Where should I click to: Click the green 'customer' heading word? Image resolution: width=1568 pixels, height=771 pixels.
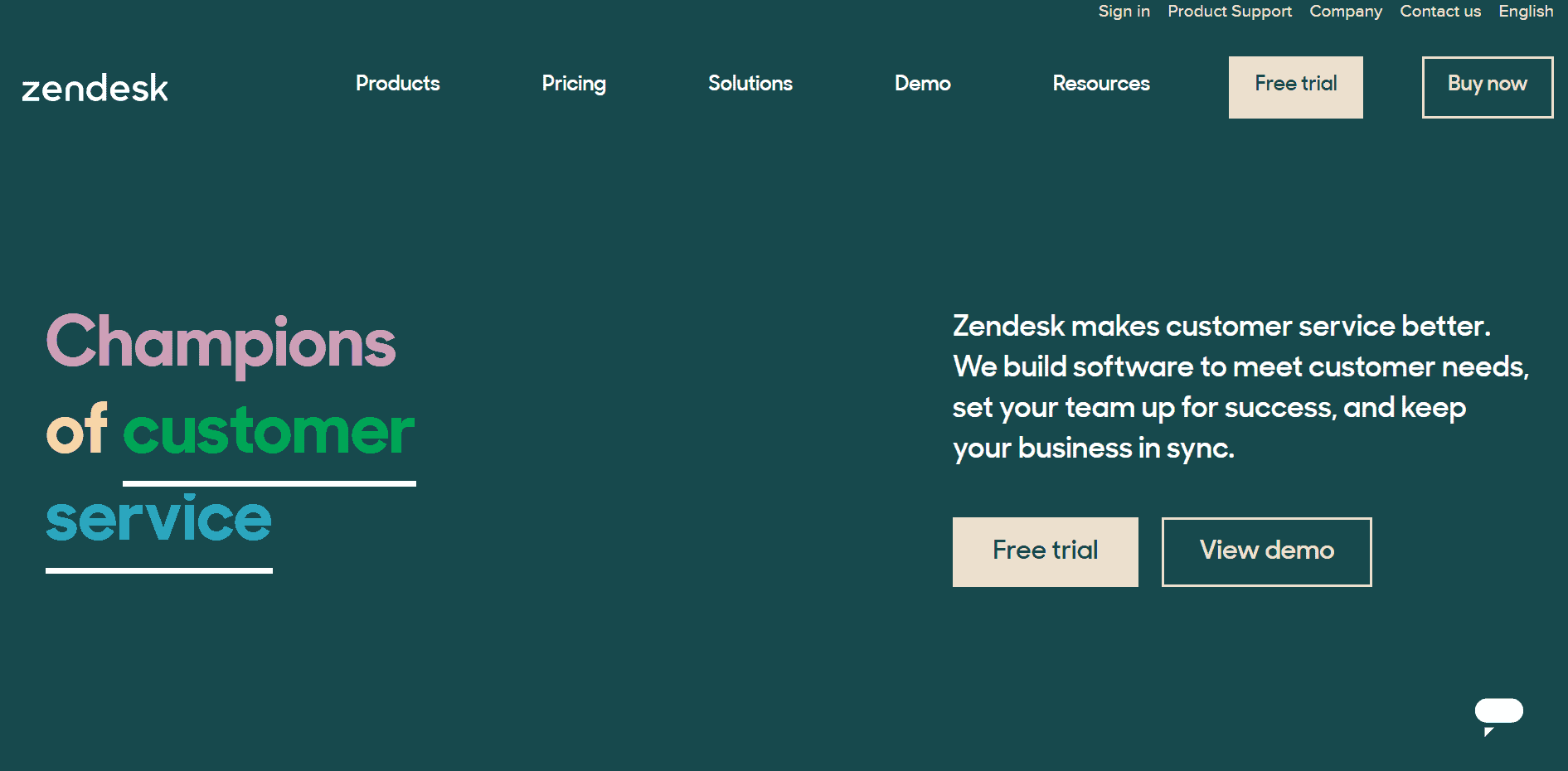pos(269,431)
